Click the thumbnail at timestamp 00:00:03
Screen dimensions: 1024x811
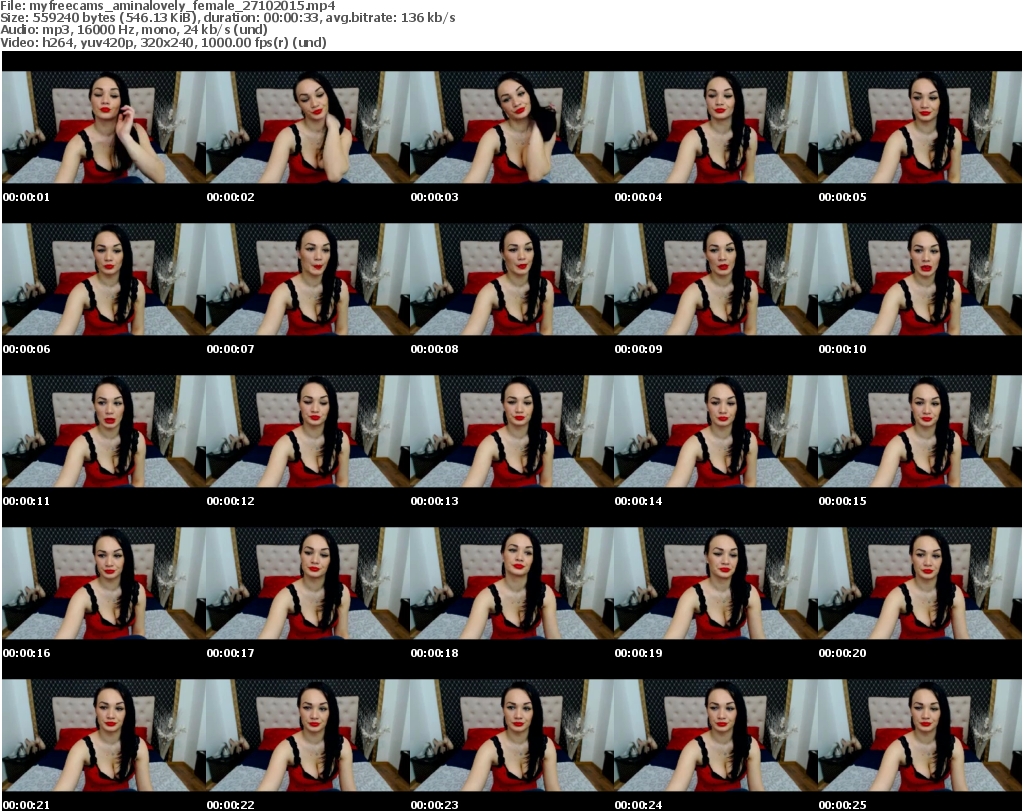[x=512, y=127]
